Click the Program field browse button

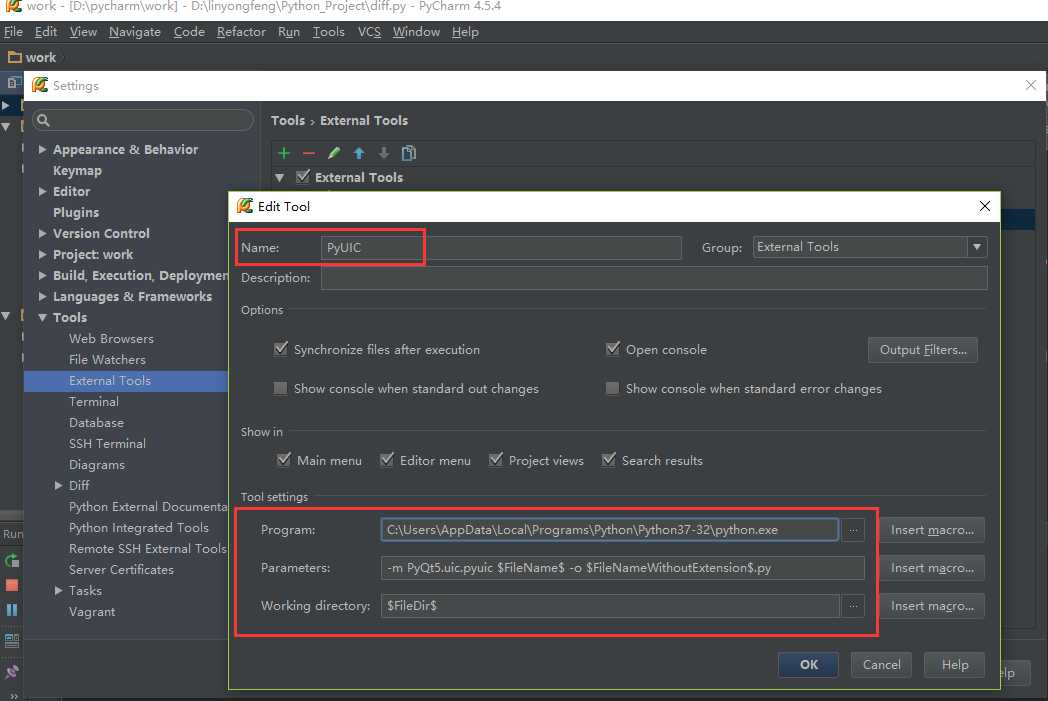tap(853, 530)
